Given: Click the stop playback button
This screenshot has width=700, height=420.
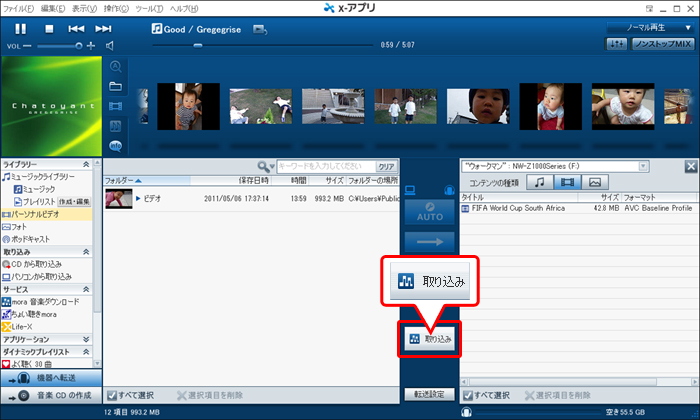Looking at the screenshot, I should (48, 29).
